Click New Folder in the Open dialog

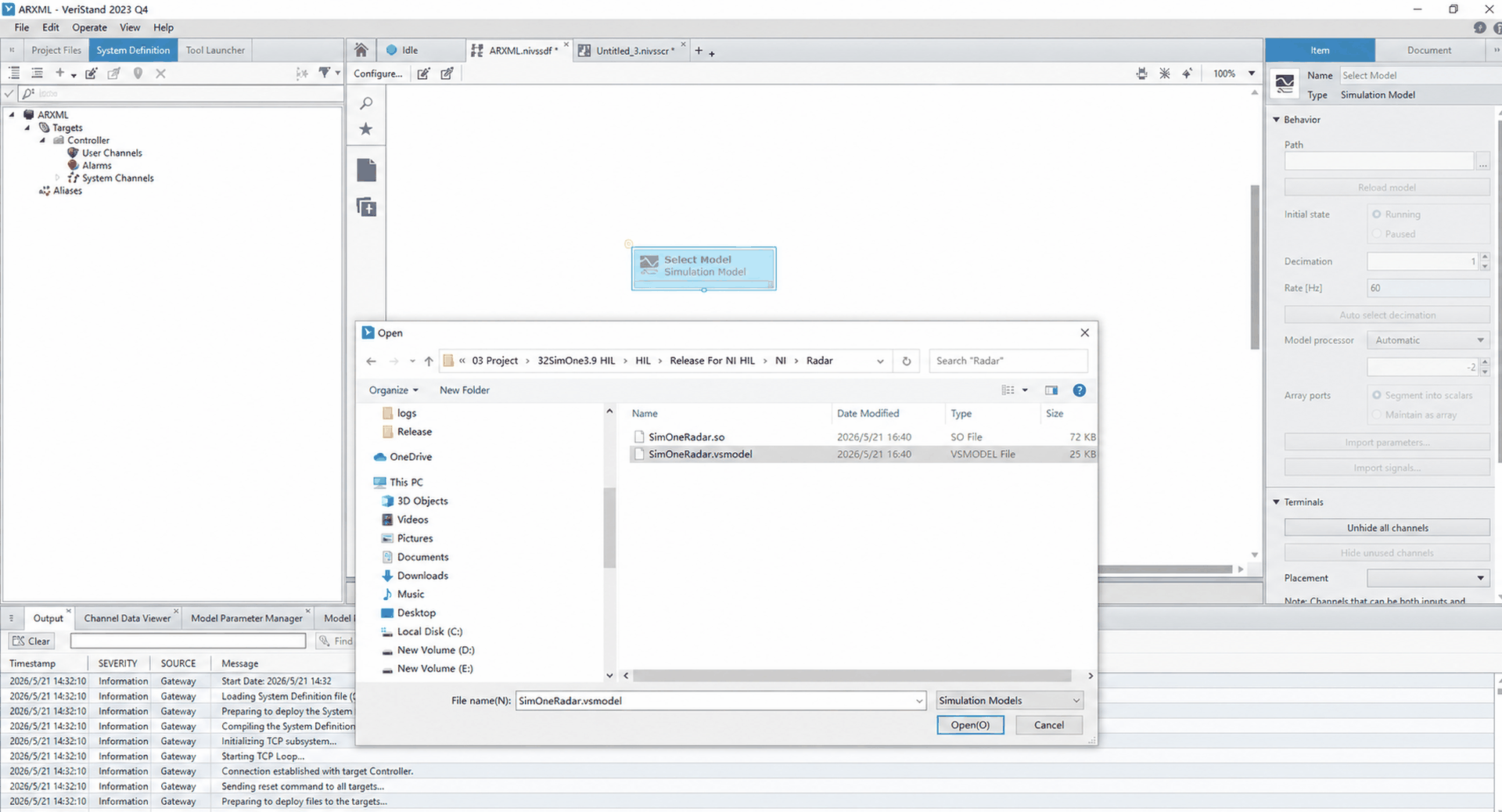pos(465,390)
